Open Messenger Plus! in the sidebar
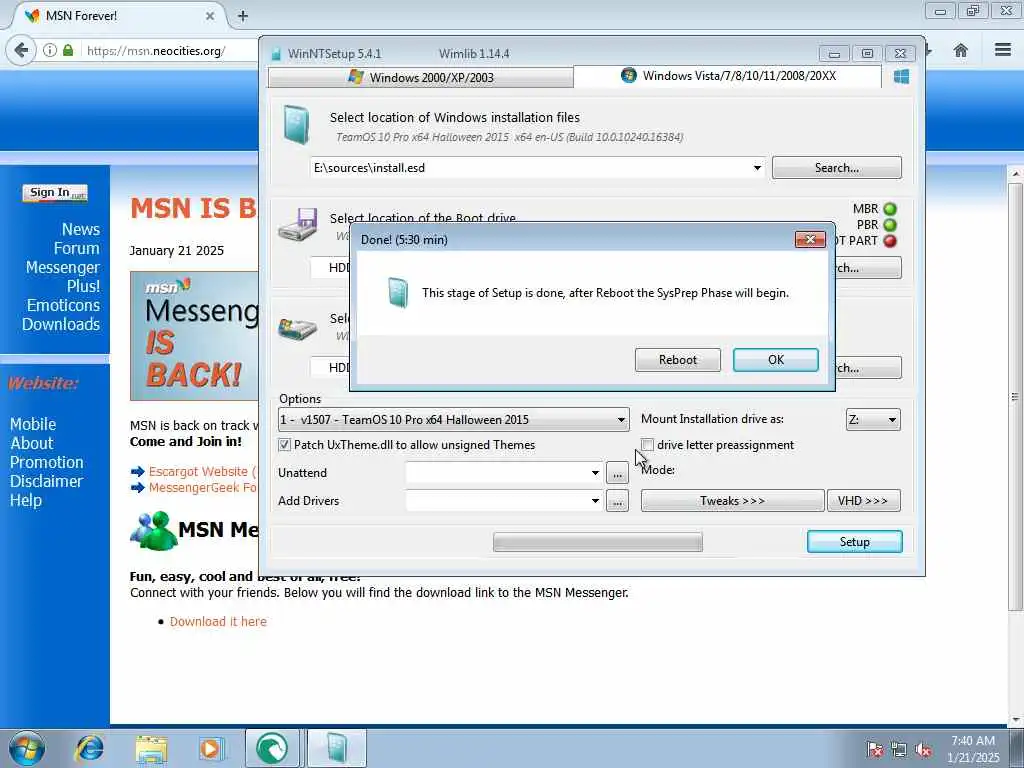 click(63, 277)
